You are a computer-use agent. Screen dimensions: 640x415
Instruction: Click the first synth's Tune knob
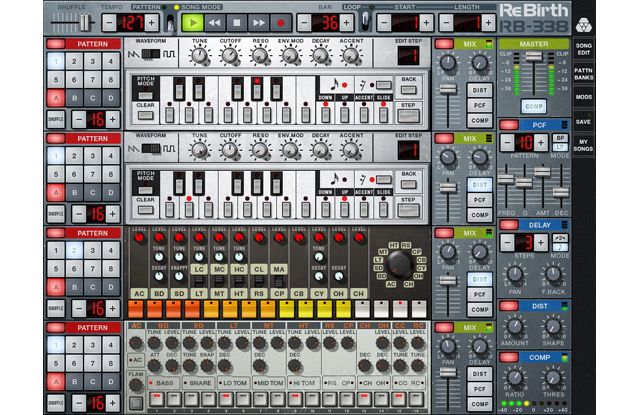tap(200, 55)
